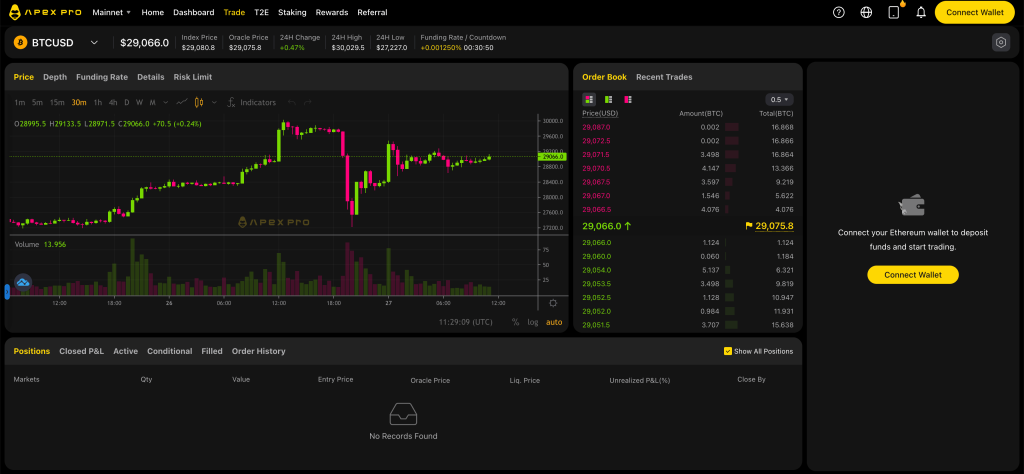This screenshot has width=1024, height=474.
Task: Open the 0.5 price grouping dropdown
Action: (780, 100)
